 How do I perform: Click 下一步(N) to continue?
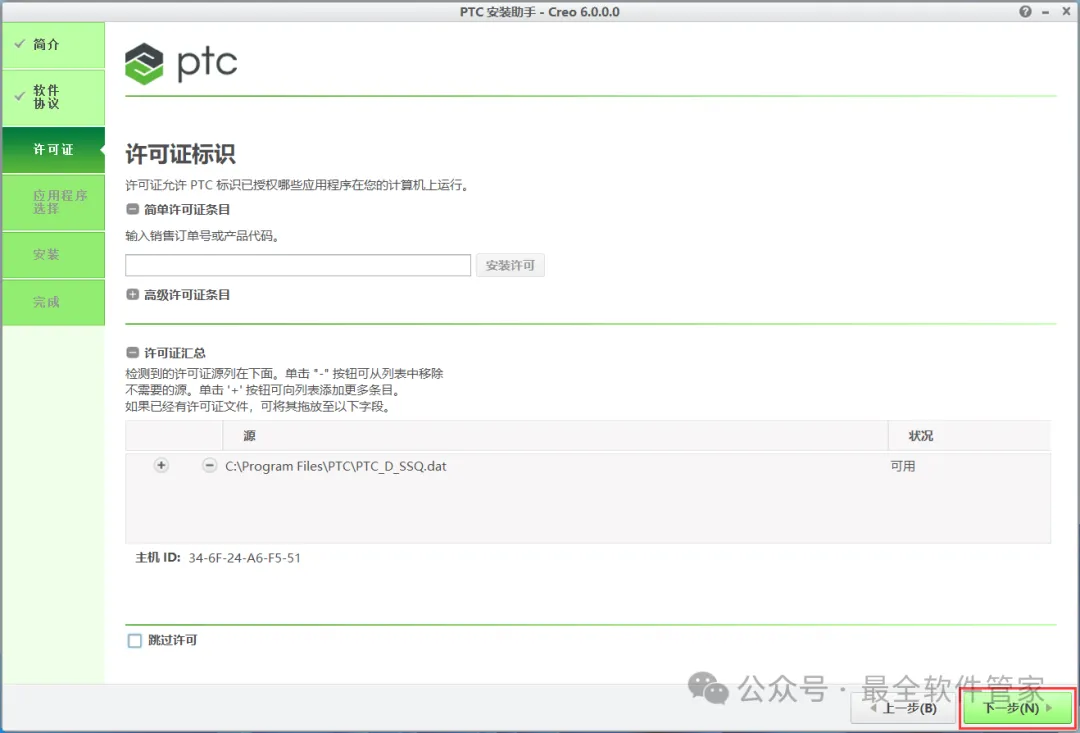(x=1018, y=708)
